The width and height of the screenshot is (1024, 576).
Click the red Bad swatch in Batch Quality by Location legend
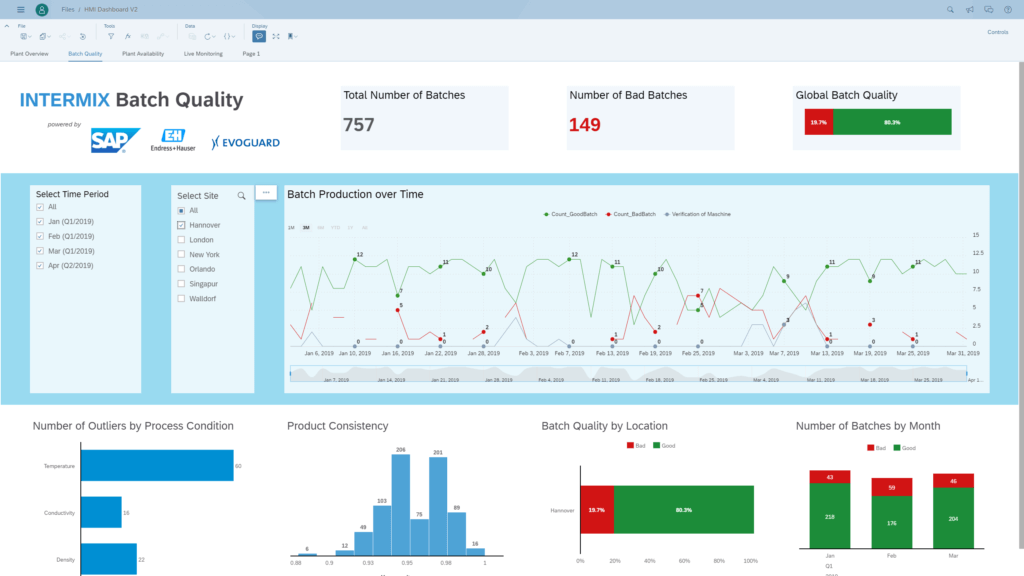click(630, 445)
